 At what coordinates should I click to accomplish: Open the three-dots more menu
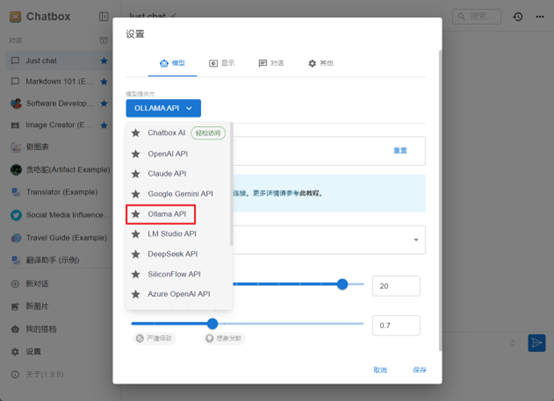[540, 17]
